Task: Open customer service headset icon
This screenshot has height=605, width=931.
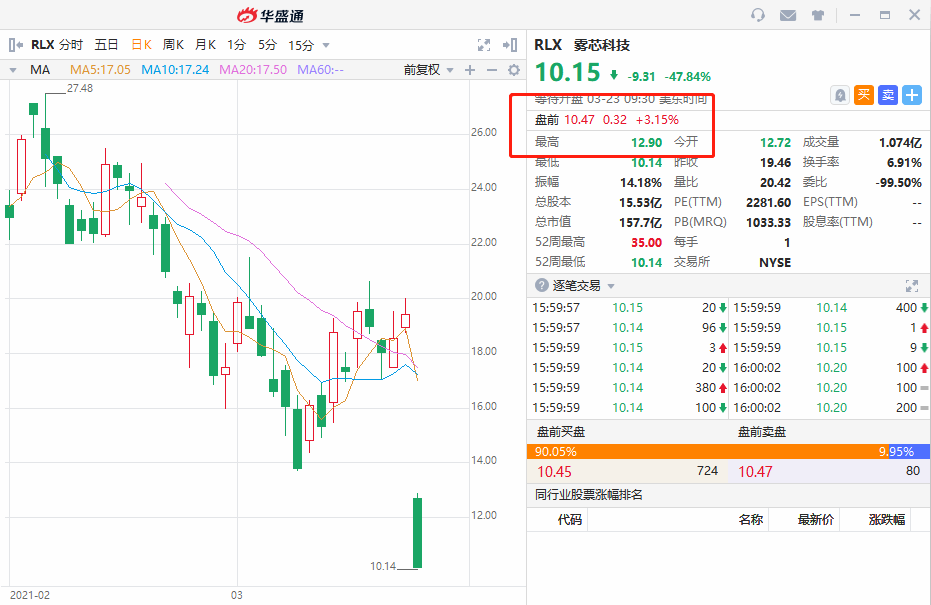Action: [758, 15]
